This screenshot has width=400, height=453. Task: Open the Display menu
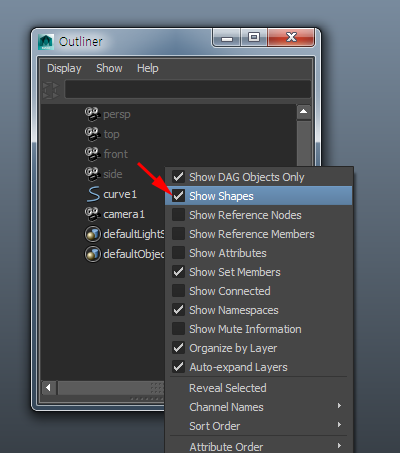point(64,68)
